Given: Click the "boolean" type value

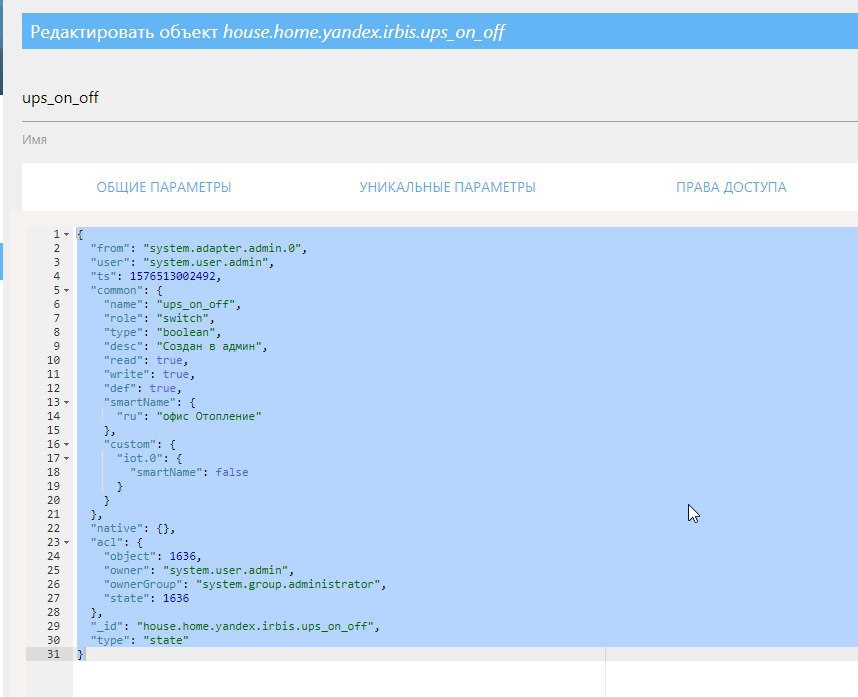Looking at the screenshot, I should pyautogui.click(x=186, y=332).
